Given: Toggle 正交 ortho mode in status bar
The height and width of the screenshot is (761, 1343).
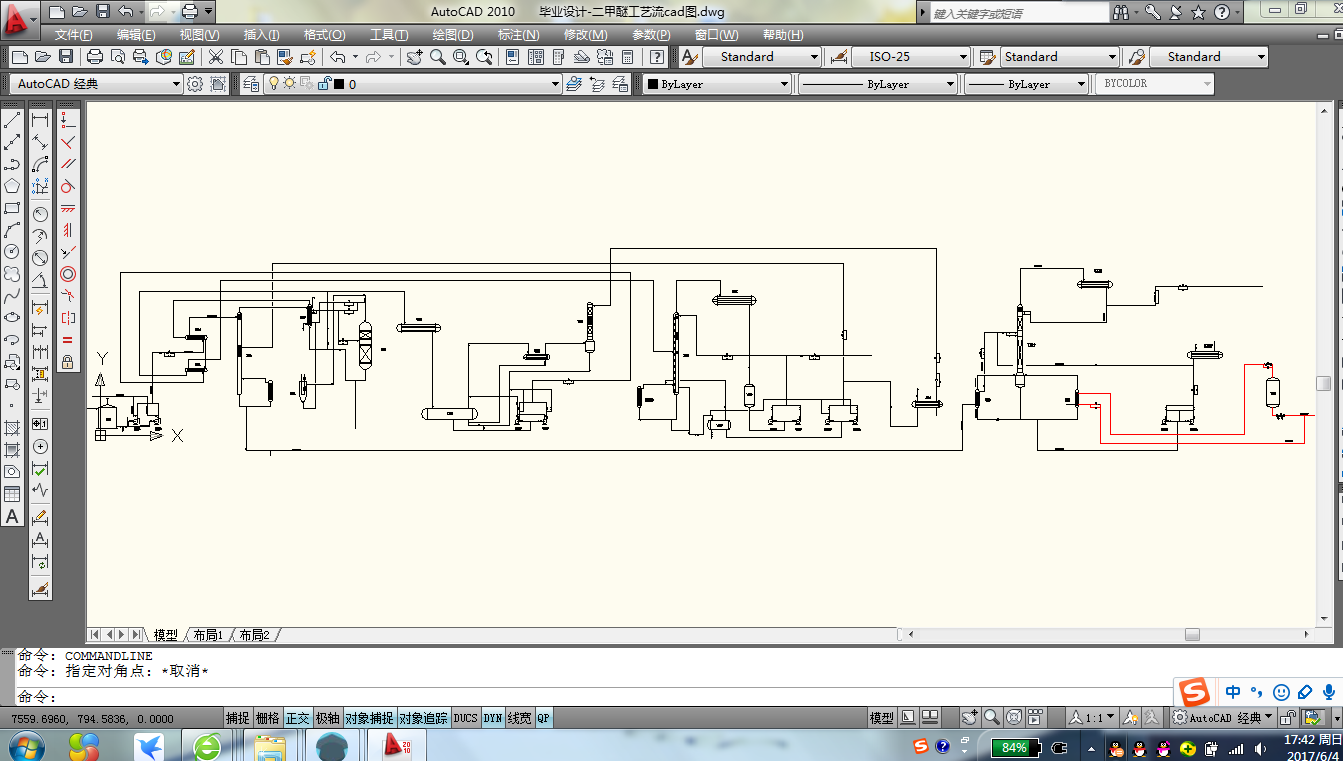Looking at the screenshot, I should coord(298,718).
